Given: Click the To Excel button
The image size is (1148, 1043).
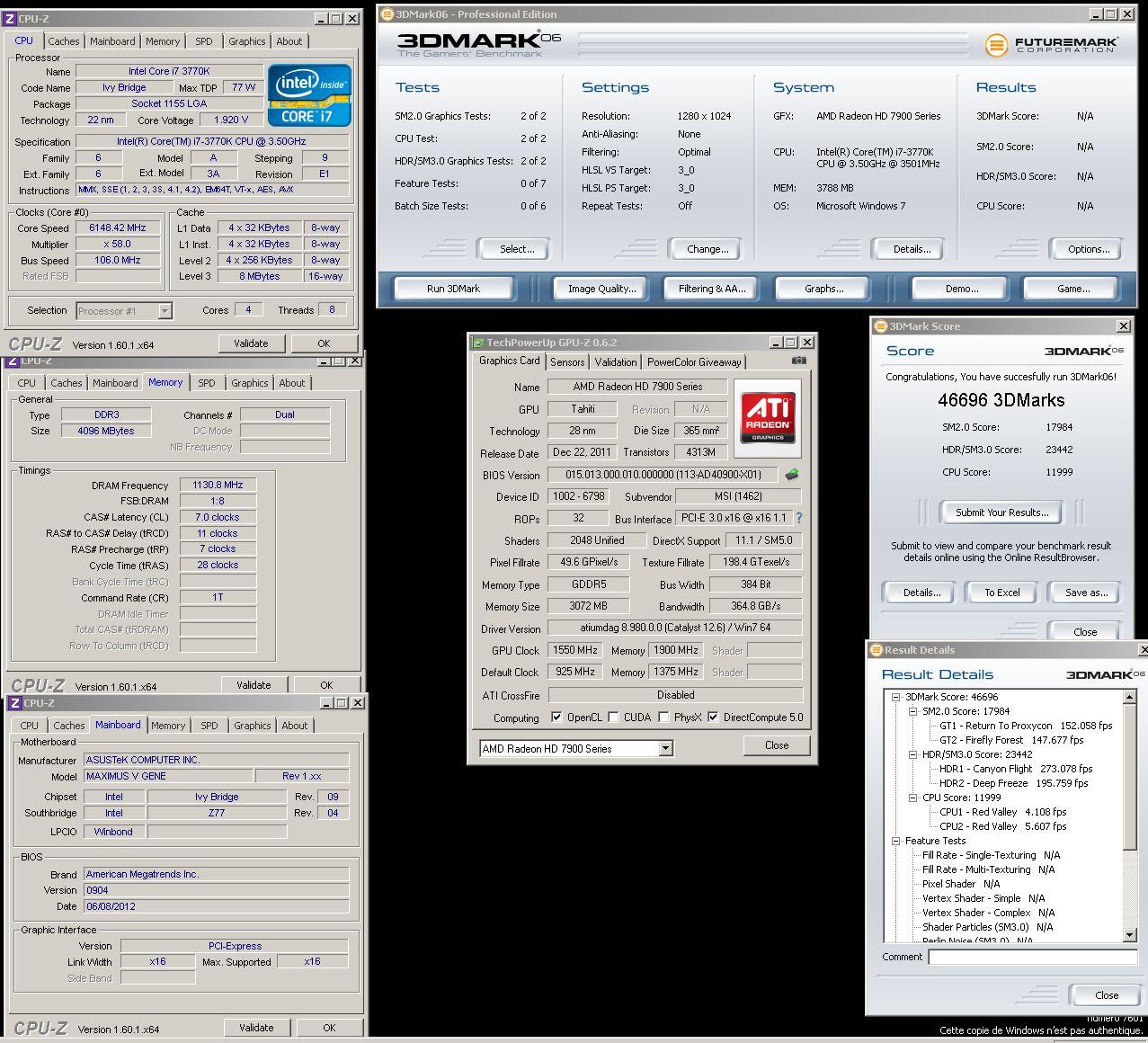Looking at the screenshot, I should 1001,593.
